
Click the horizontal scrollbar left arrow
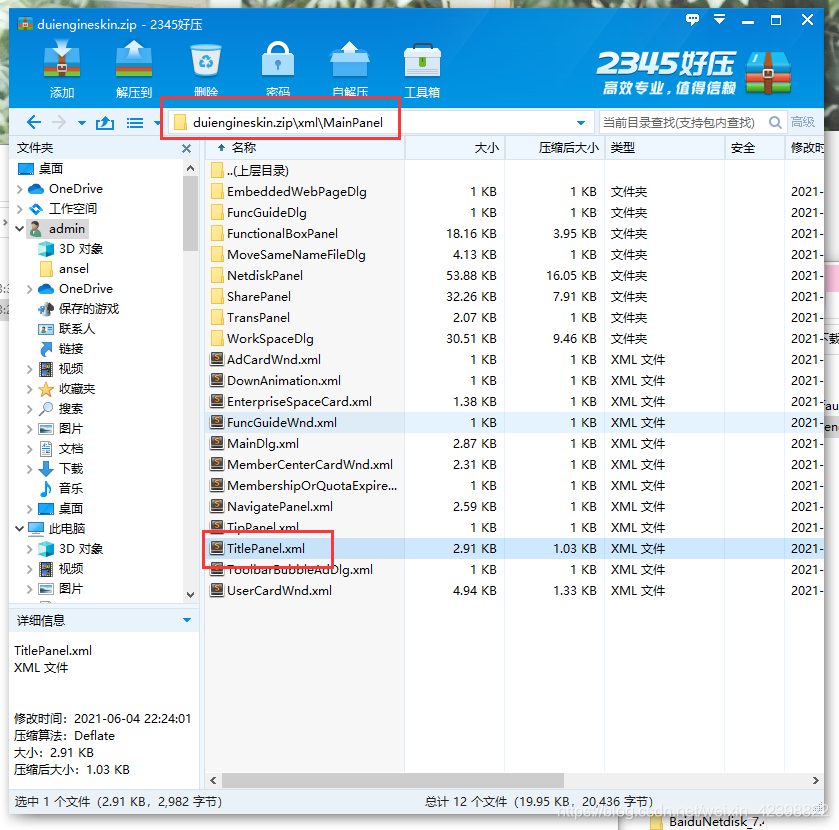213,780
